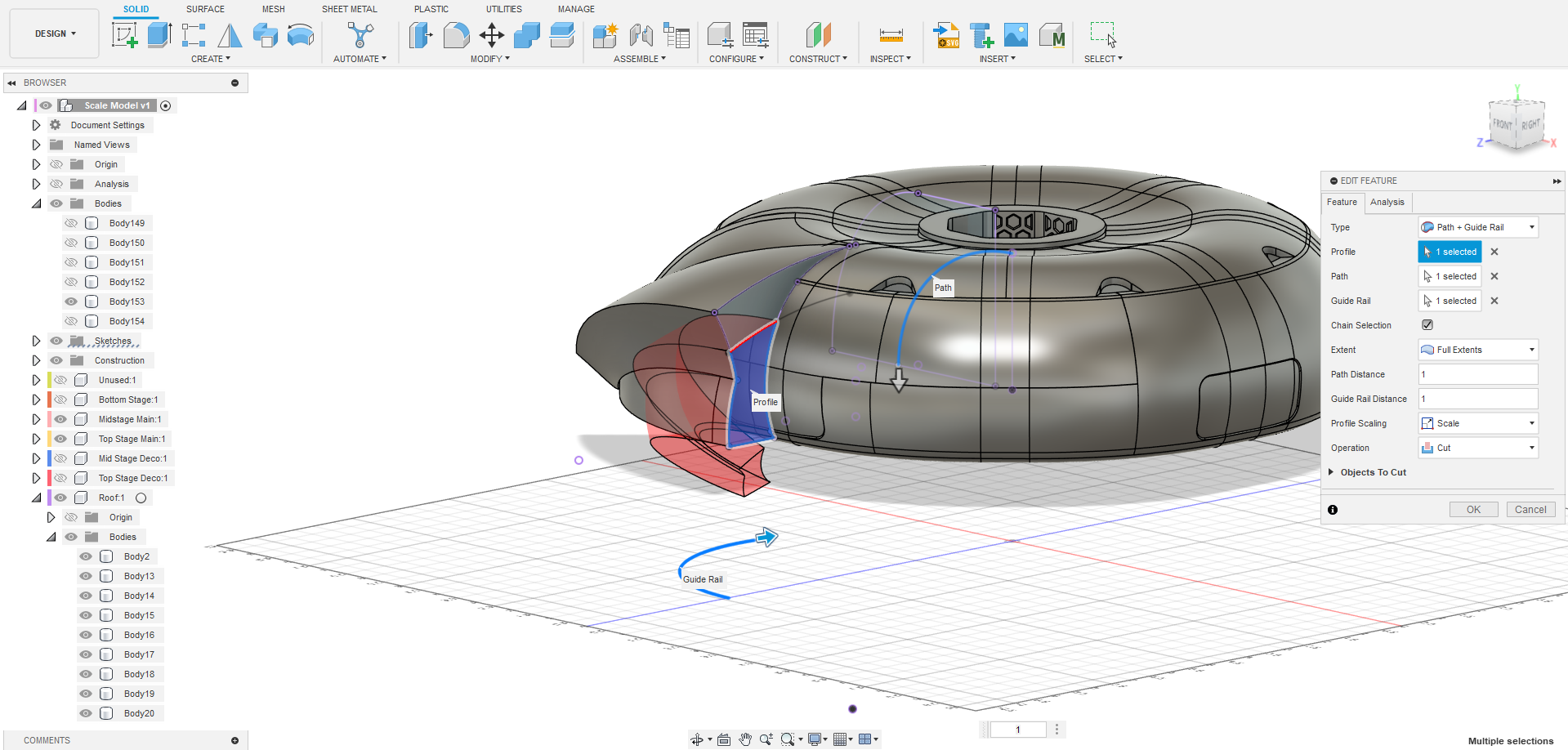Click the Insert McMaster-Carr component icon
Viewport: 1568px width, 750px height.
click(x=1052, y=35)
